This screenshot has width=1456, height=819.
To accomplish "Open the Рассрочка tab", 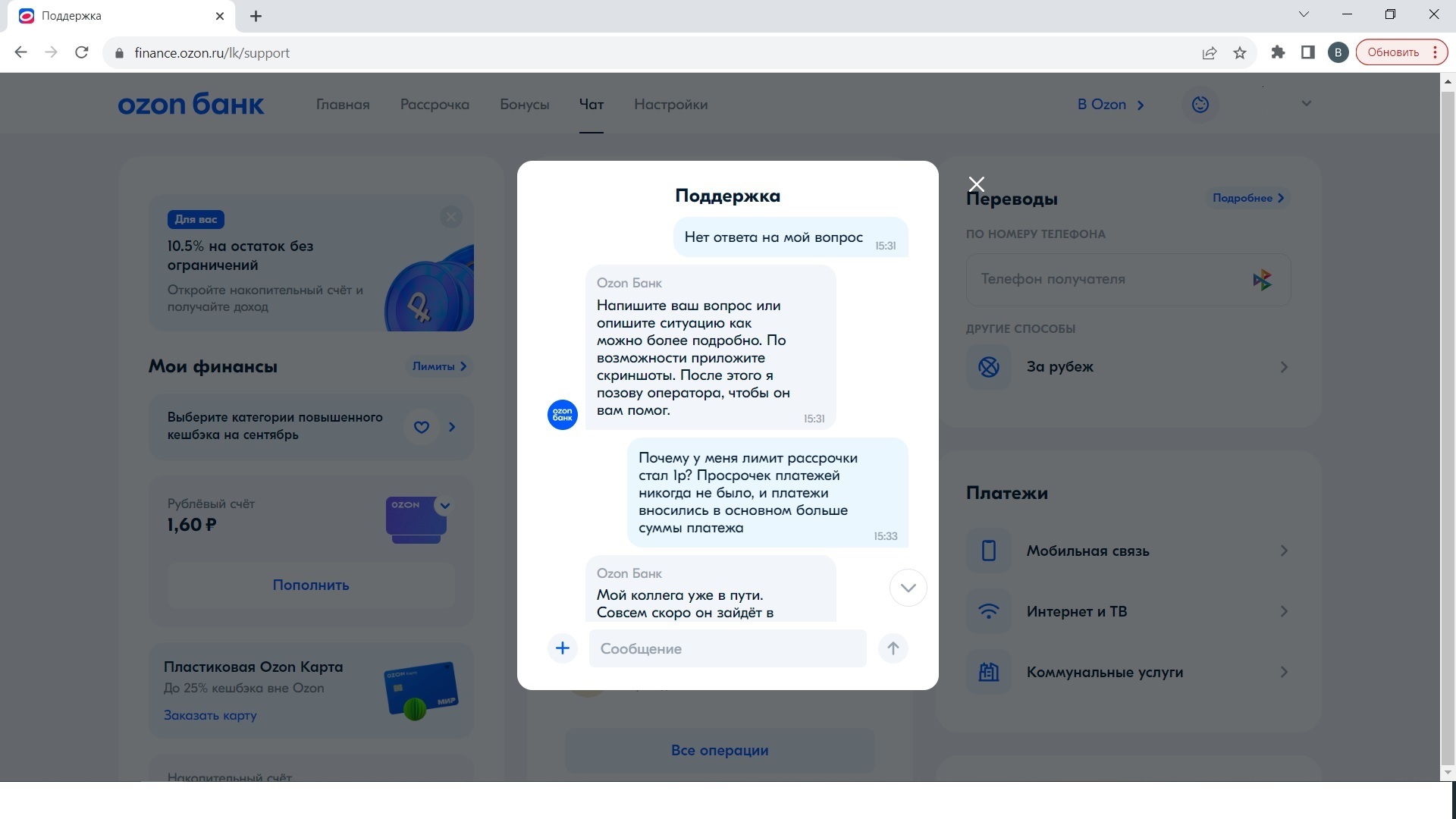I will coord(435,105).
